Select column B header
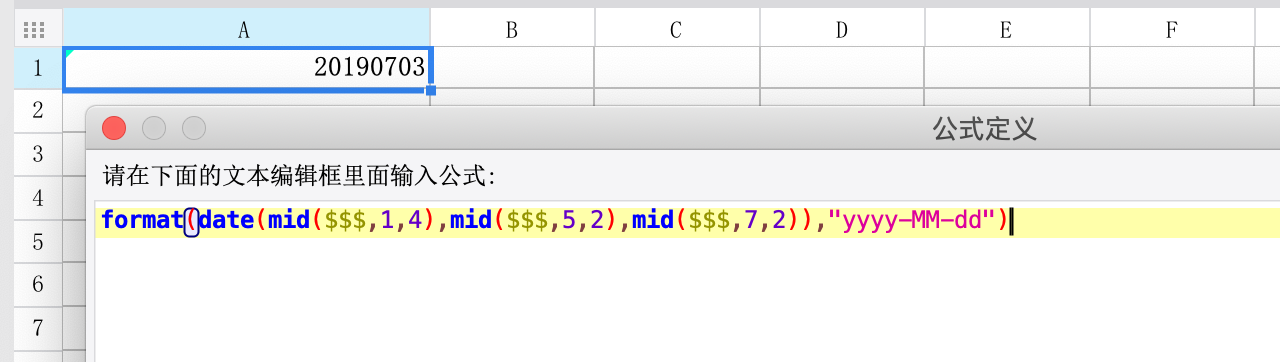The width and height of the screenshot is (1280, 362). tap(512, 29)
